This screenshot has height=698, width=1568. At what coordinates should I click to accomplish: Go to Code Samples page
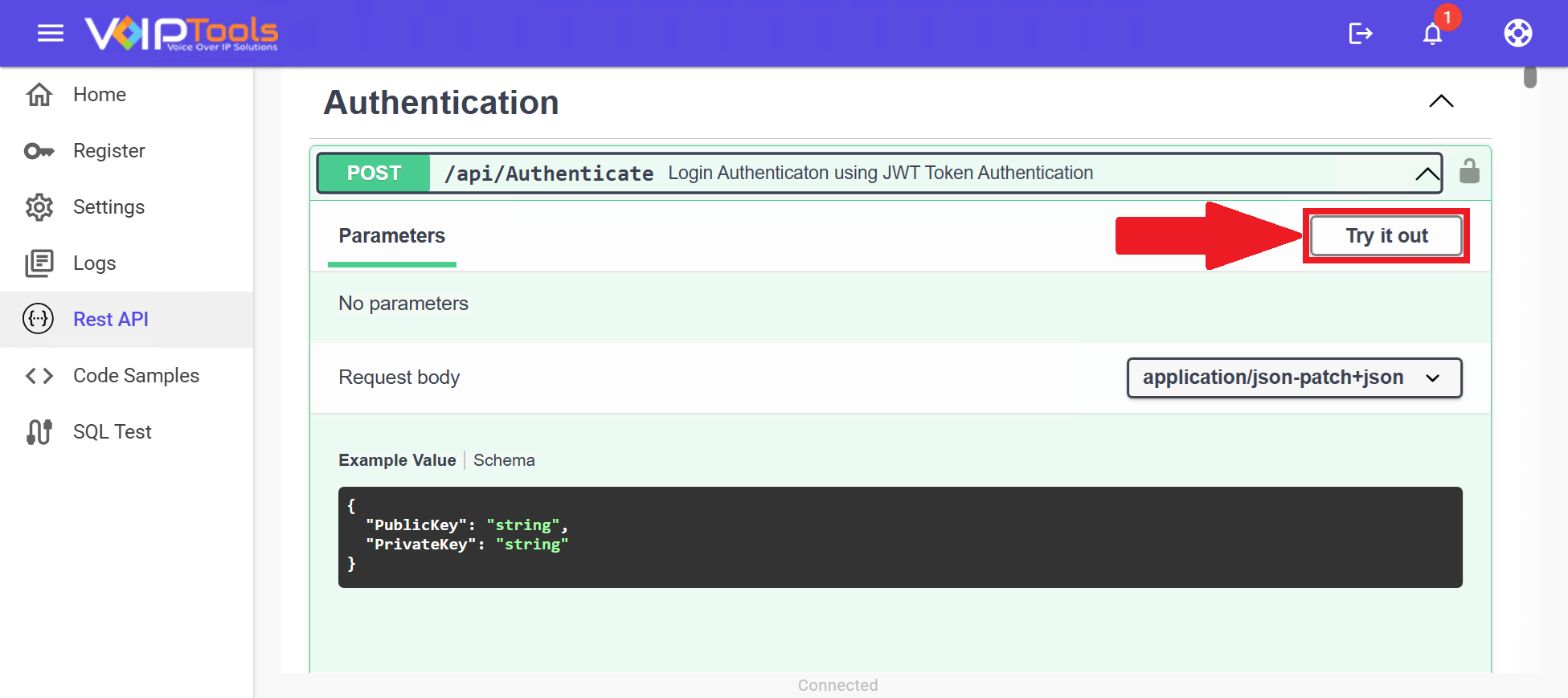click(136, 376)
